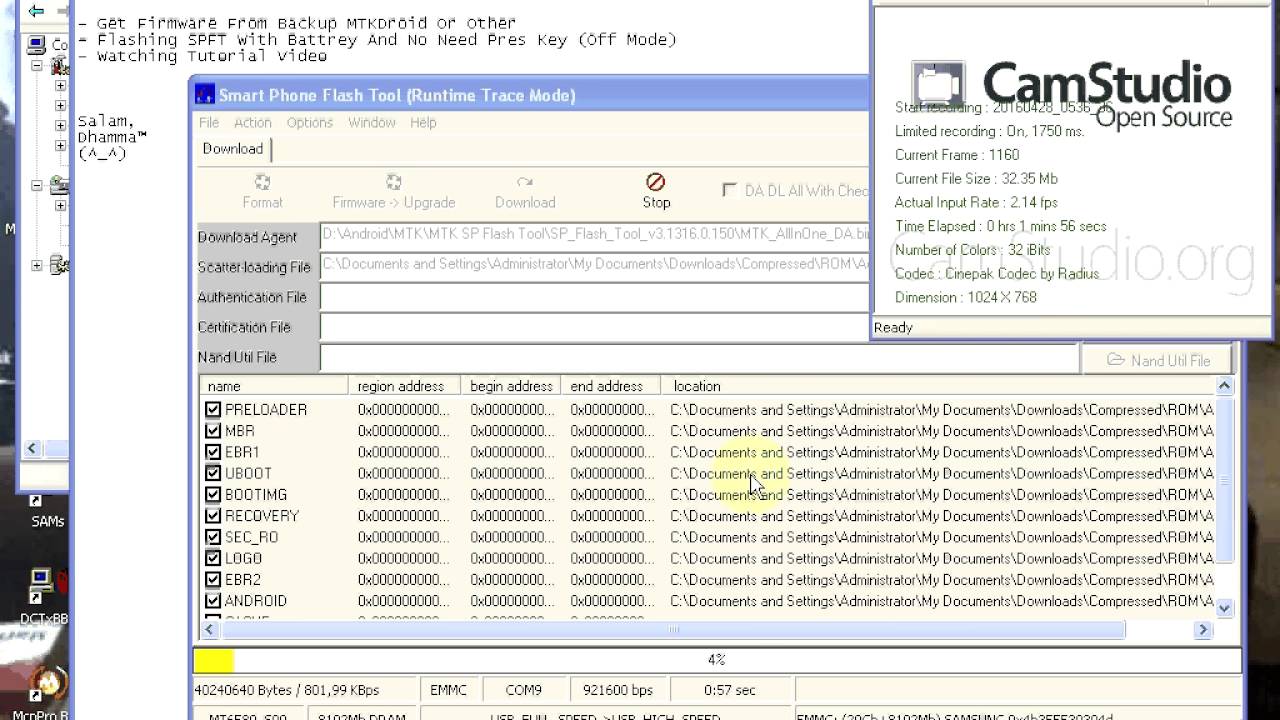Click back arrow in background window
This screenshot has height=720, width=1280.
pyautogui.click(x=36, y=11)
